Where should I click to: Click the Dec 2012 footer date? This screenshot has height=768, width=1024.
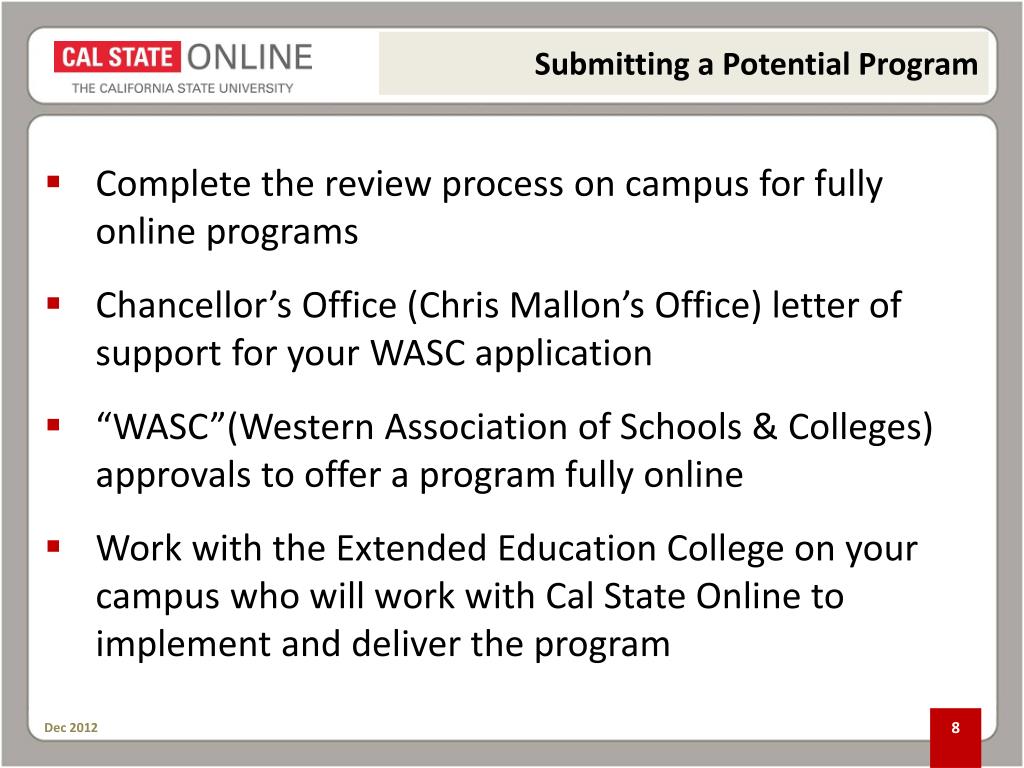71,728
